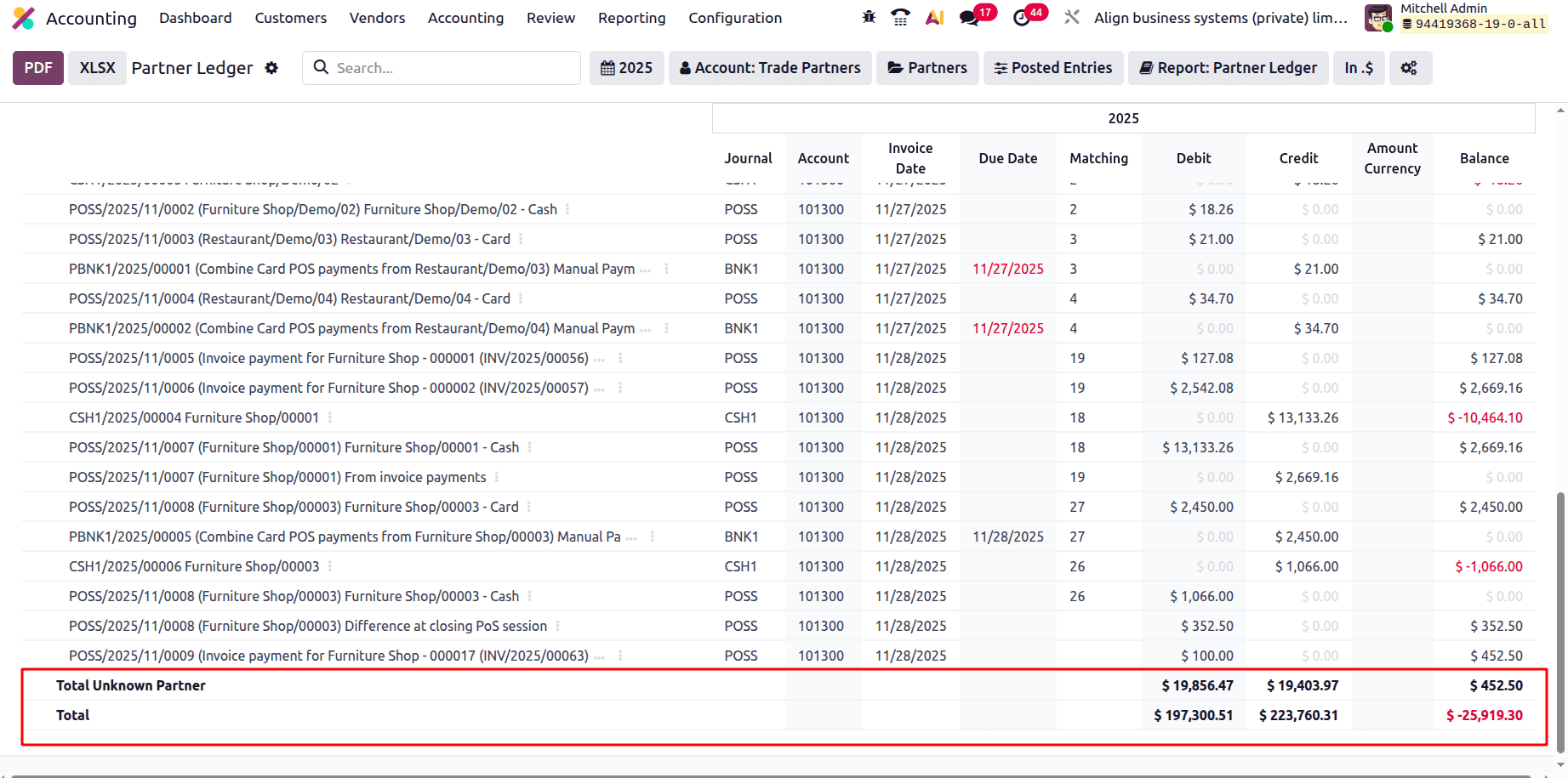
Task: Click the red $ -25,919.30 total balance
Action: pos(1484,715)
